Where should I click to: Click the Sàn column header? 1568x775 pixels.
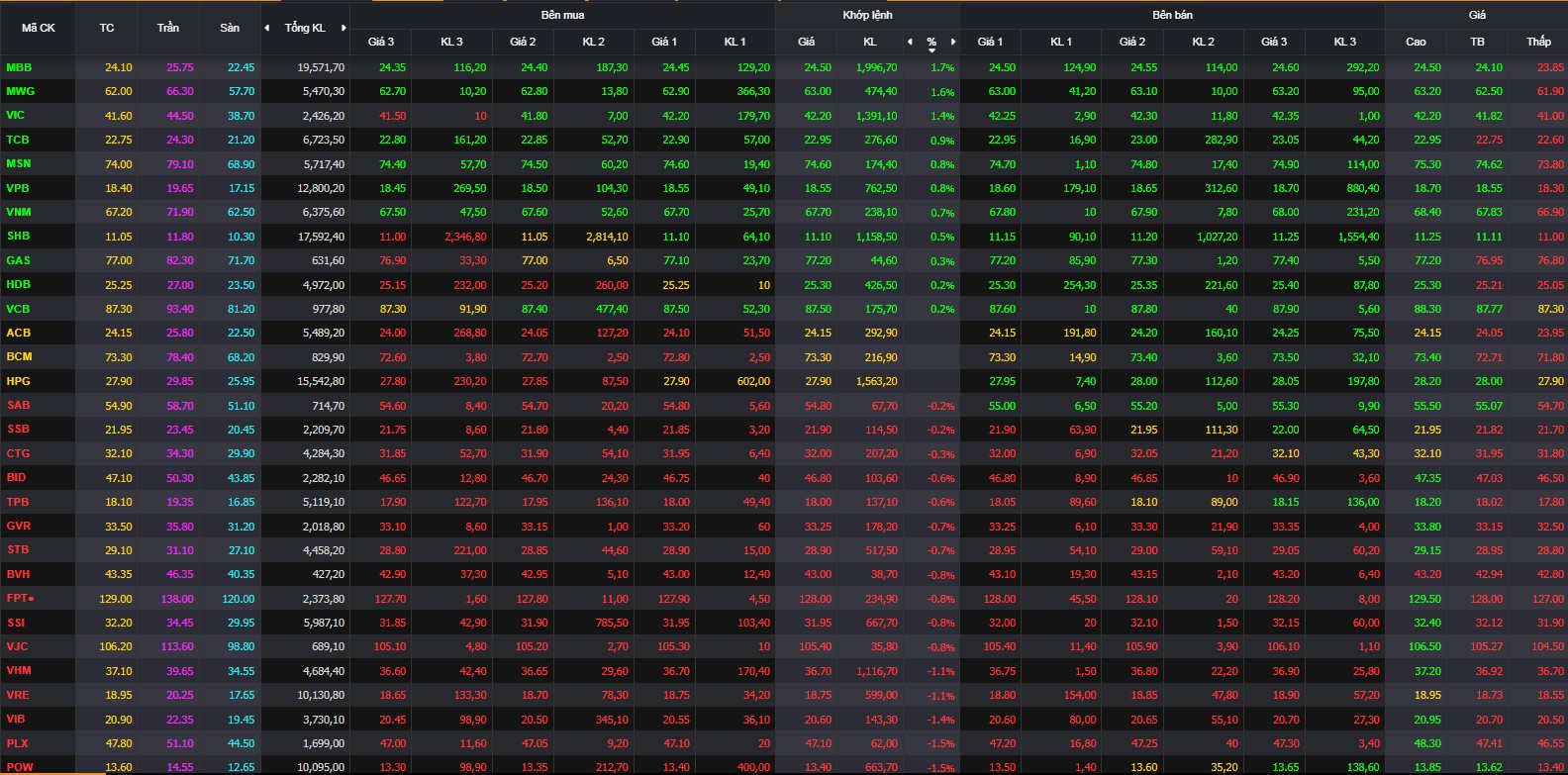pos(230,28)
